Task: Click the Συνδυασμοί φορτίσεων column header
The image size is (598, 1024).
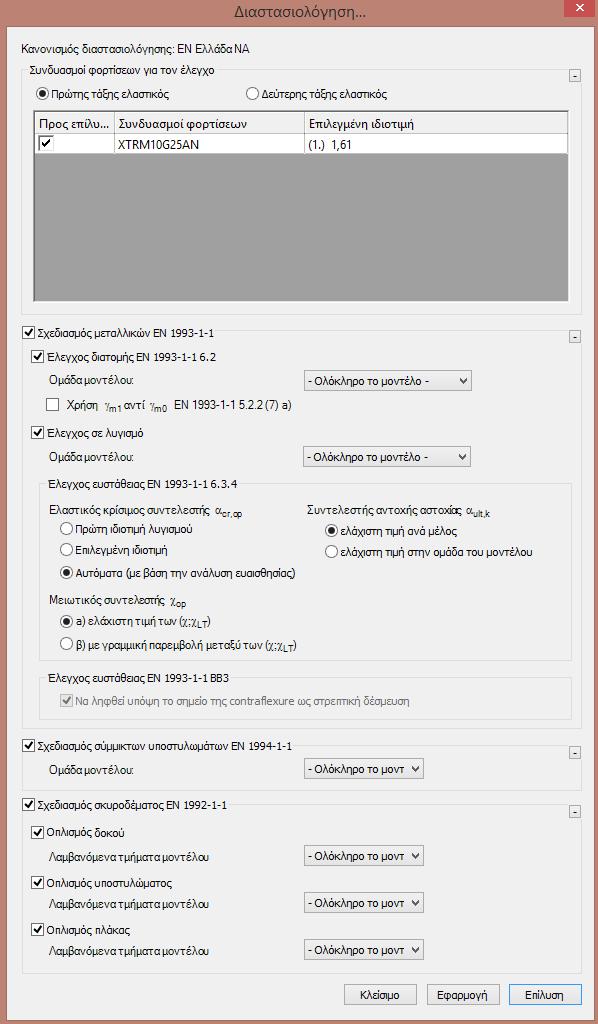Action: 210,124
